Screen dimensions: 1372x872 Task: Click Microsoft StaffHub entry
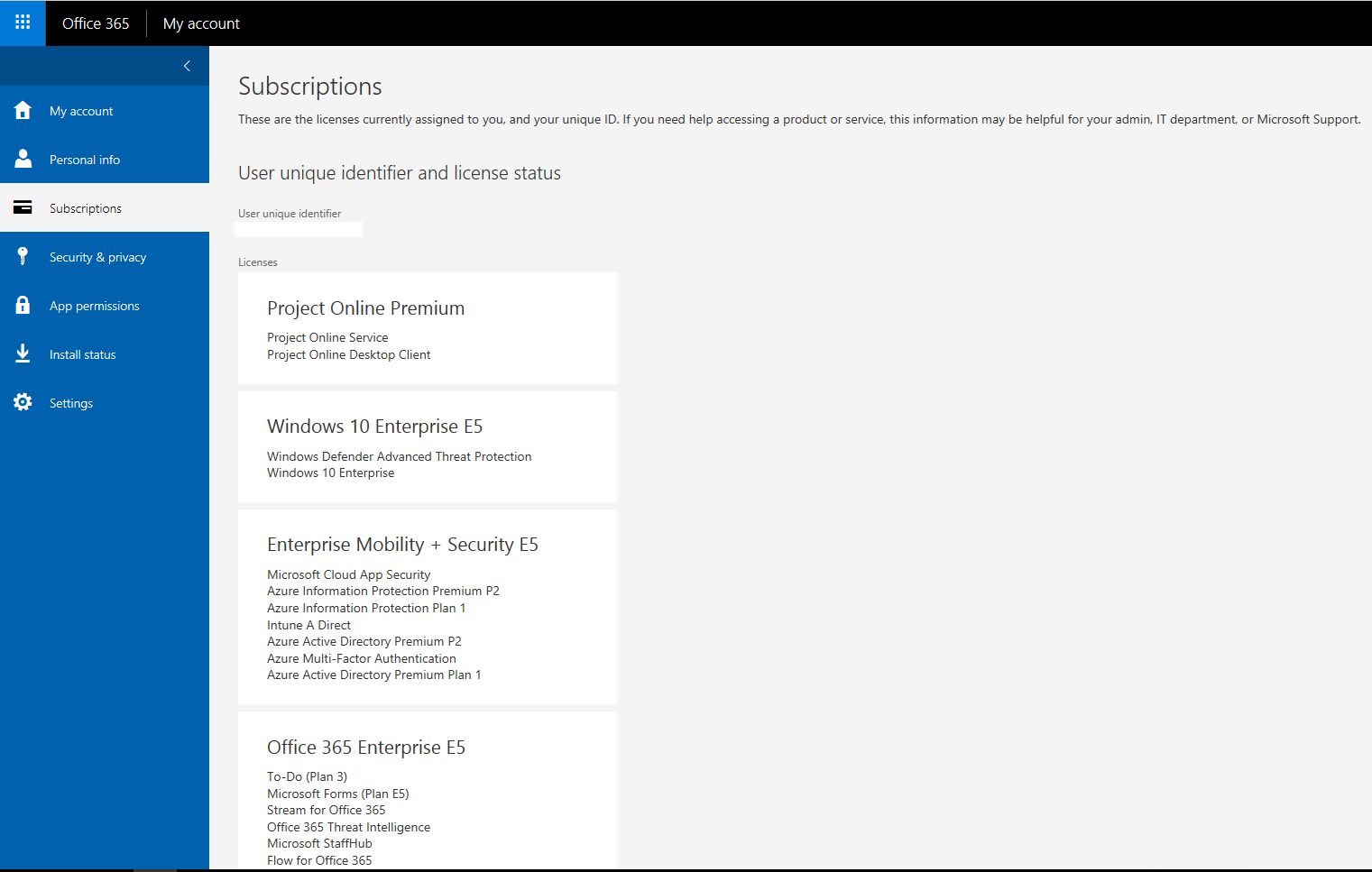[x=319, y=843]
